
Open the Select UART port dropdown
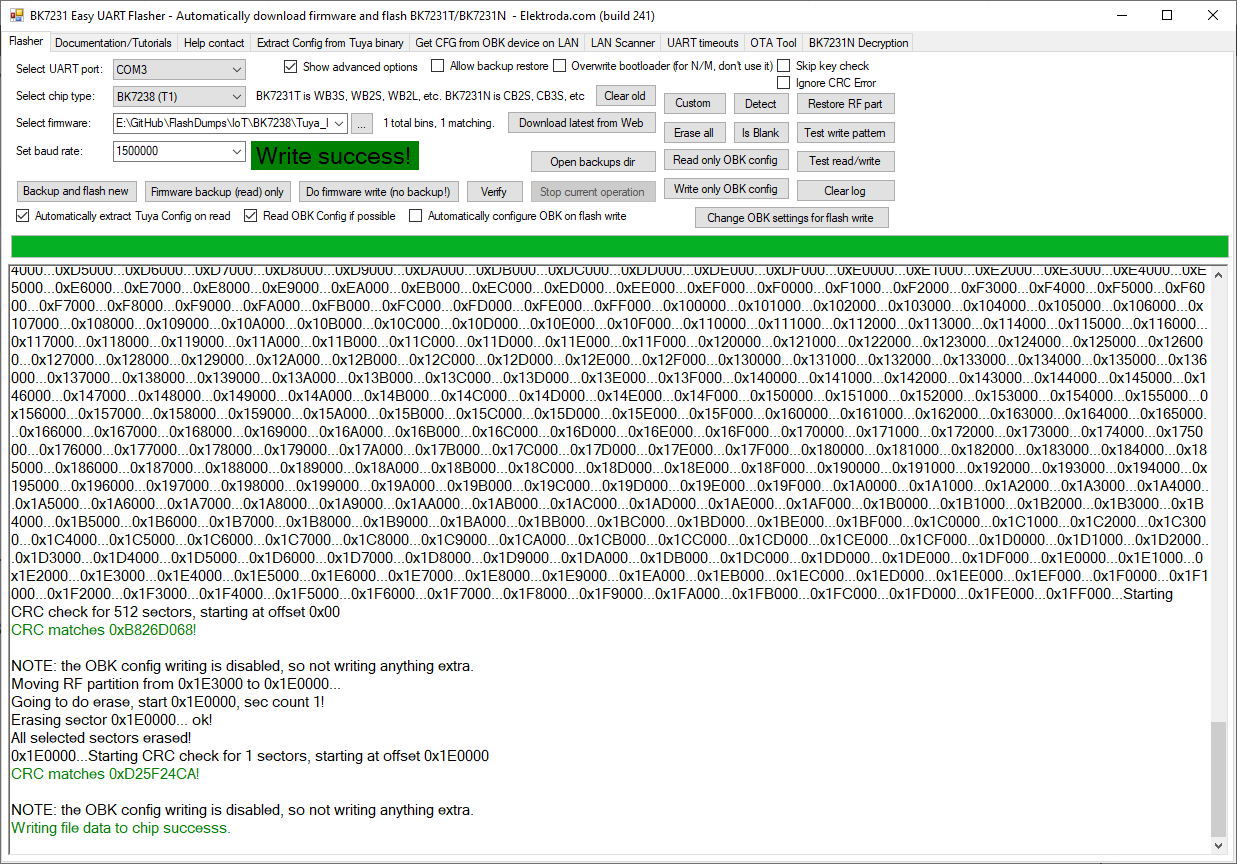click(x=179, y=70)
